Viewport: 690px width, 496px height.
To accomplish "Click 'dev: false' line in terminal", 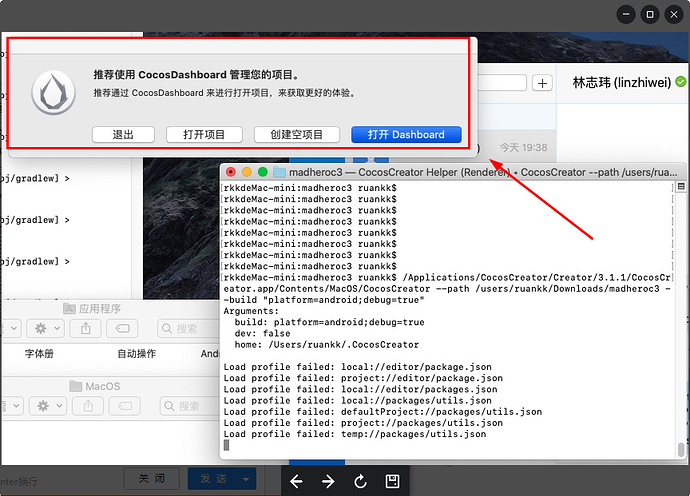I will click(x=262, y=334).
